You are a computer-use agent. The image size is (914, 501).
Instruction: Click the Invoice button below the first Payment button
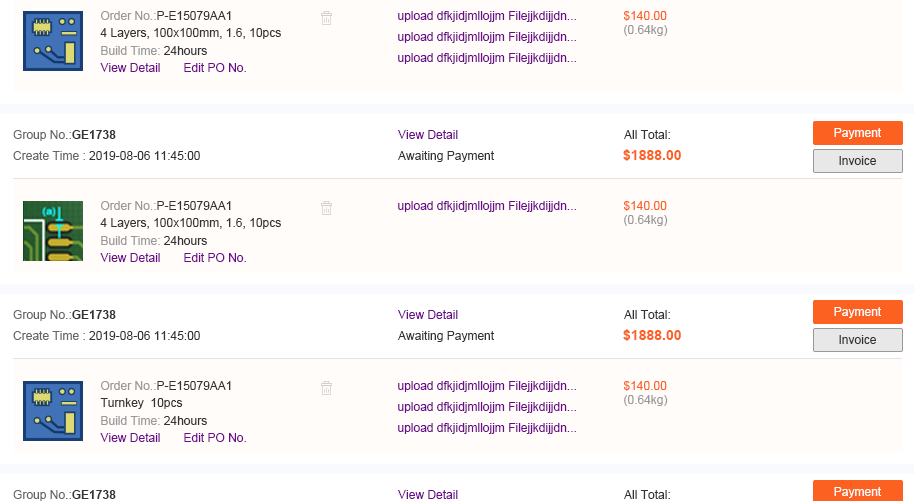click(x=857, y=161)
